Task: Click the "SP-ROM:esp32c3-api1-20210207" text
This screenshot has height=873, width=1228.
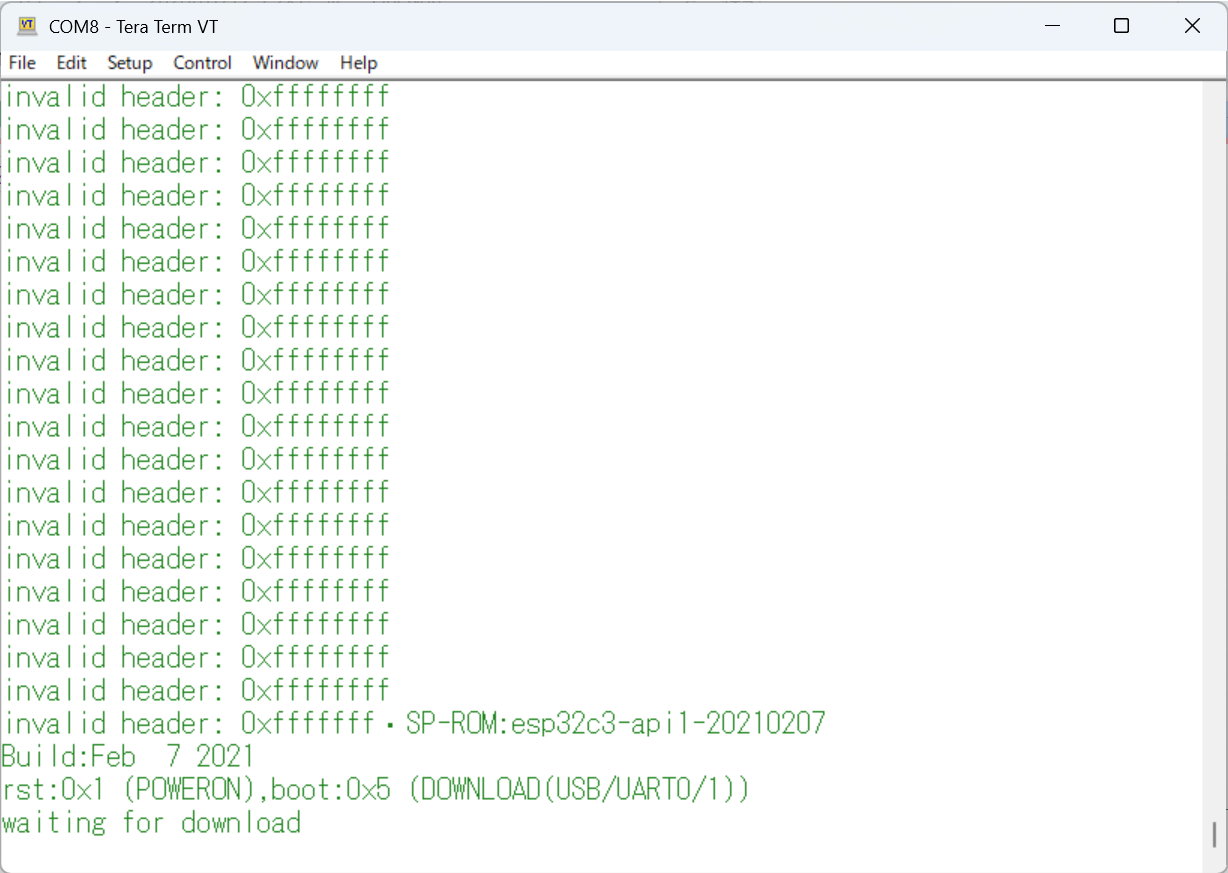Action: pyautogui.click(x=615, y=723)
